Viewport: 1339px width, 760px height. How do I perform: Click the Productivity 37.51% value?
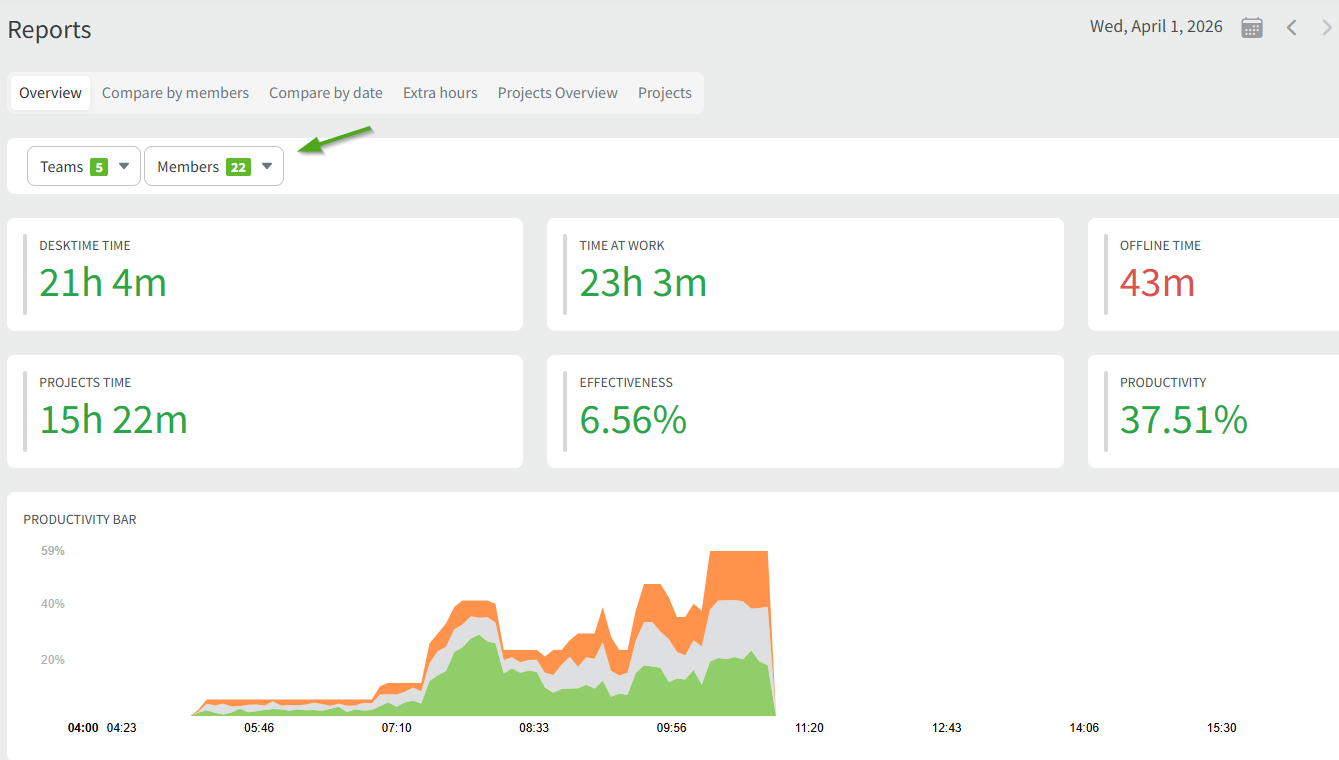coord(1183,420)
